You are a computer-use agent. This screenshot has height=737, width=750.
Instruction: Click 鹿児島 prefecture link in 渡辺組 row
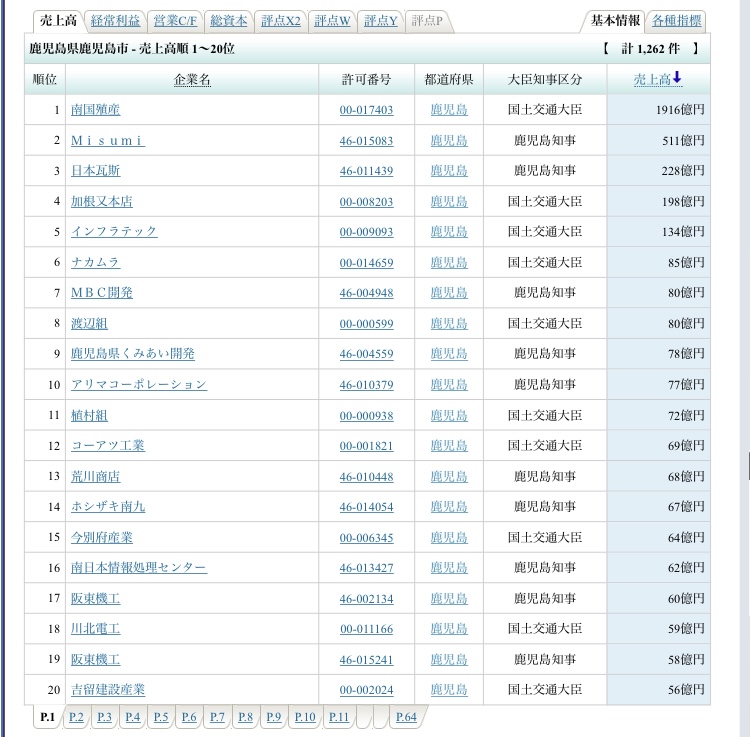pyautogui.click(x=449, y=324)
